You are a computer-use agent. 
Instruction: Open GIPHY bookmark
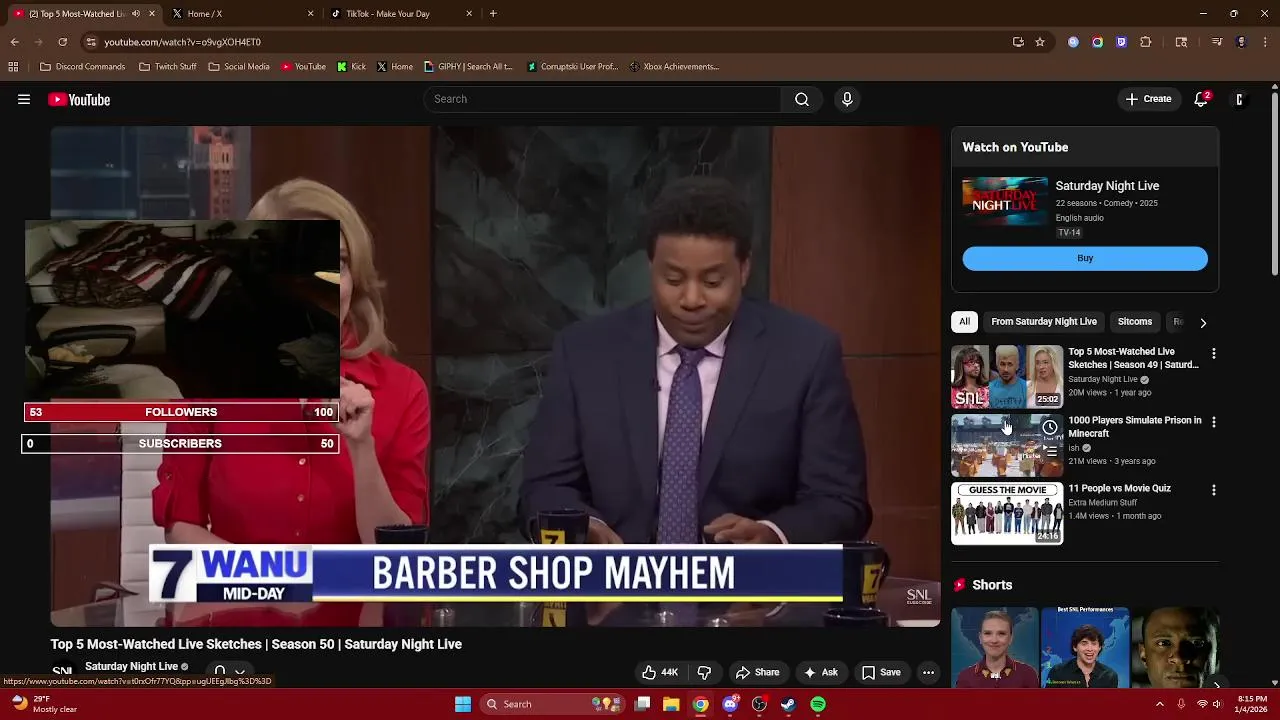[x=468, y=67]
